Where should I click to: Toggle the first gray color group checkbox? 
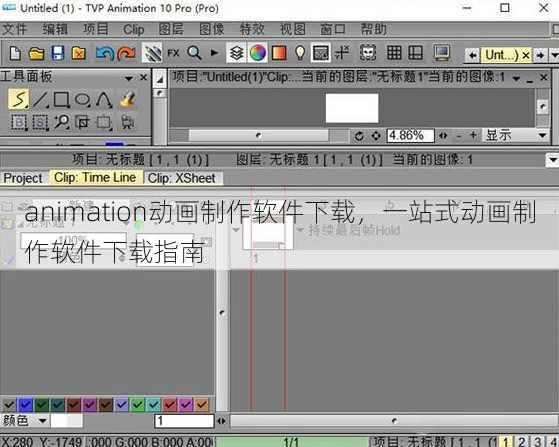click(x=9, y=405)
